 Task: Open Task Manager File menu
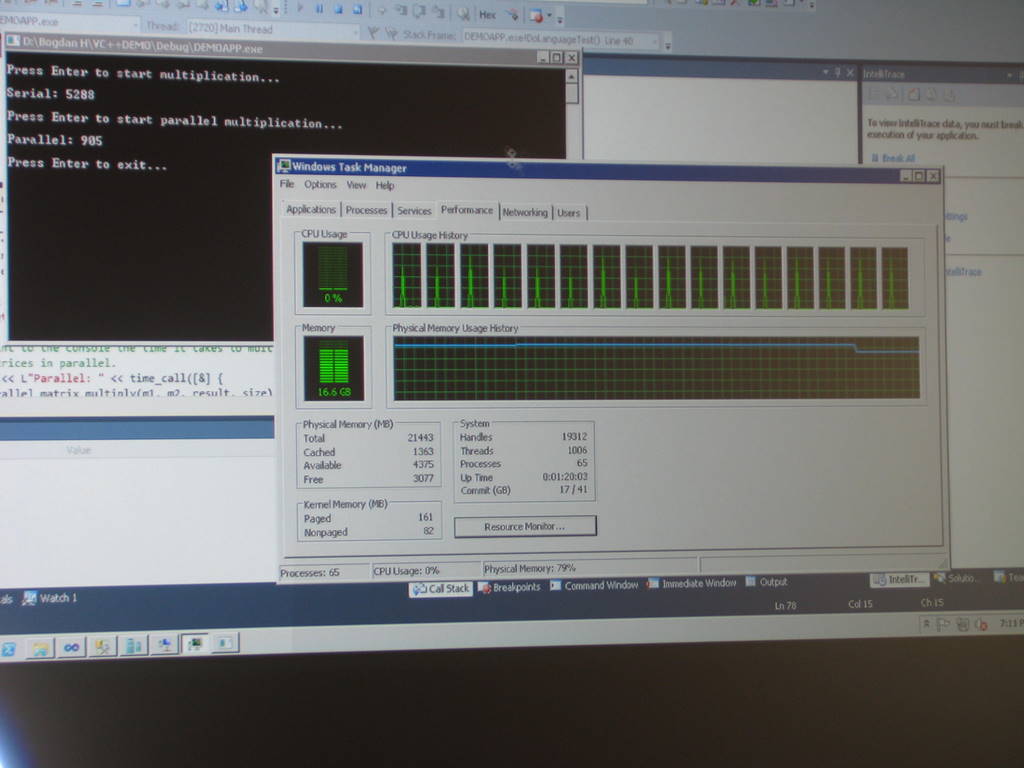287,185
